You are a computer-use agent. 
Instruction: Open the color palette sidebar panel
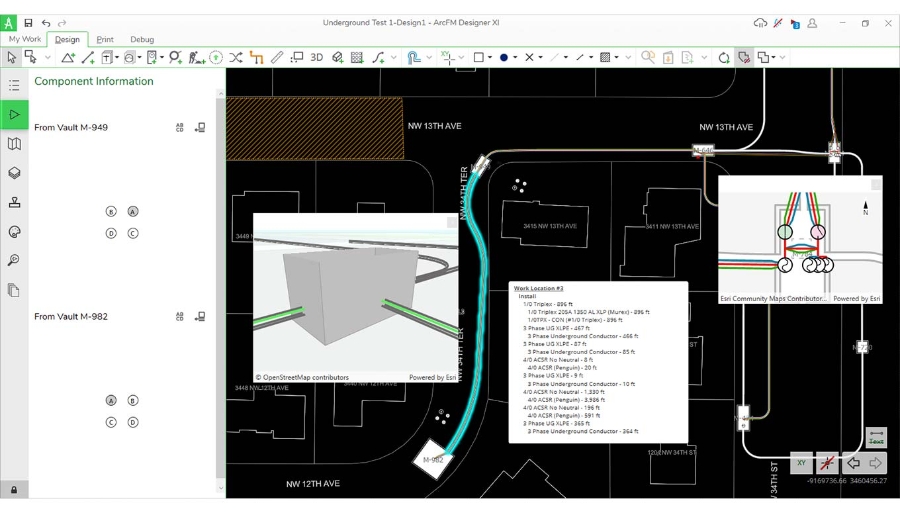coord(14,232)
